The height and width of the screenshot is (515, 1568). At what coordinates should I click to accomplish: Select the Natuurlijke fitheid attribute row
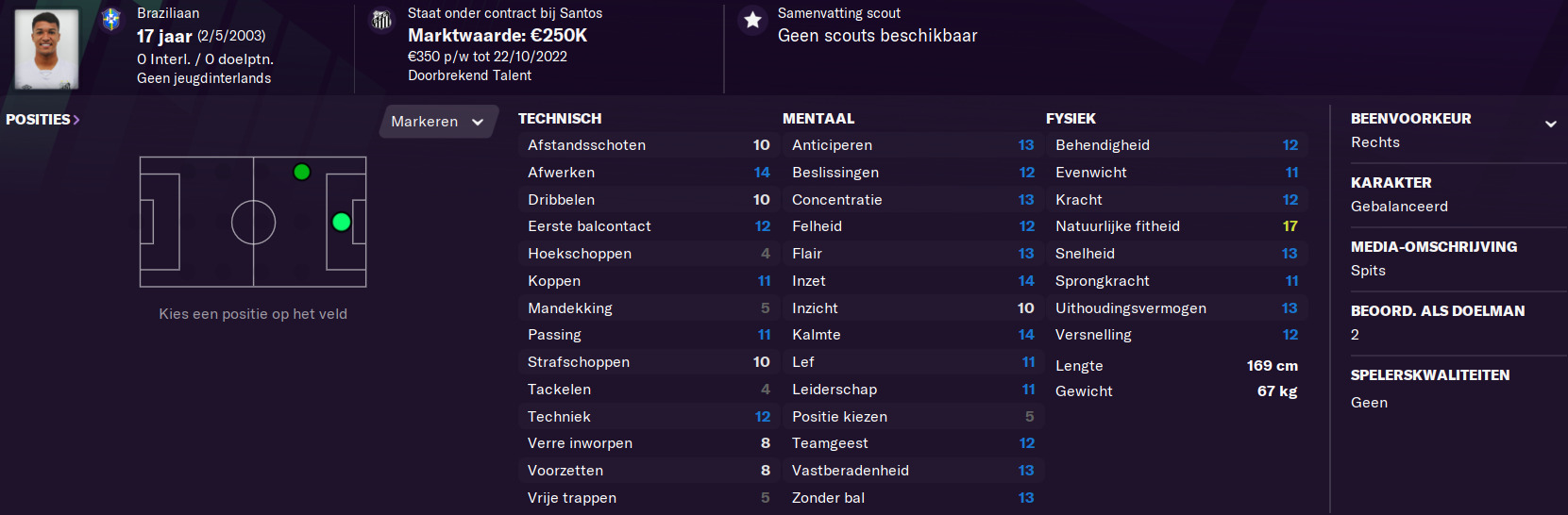point(1176,226)
